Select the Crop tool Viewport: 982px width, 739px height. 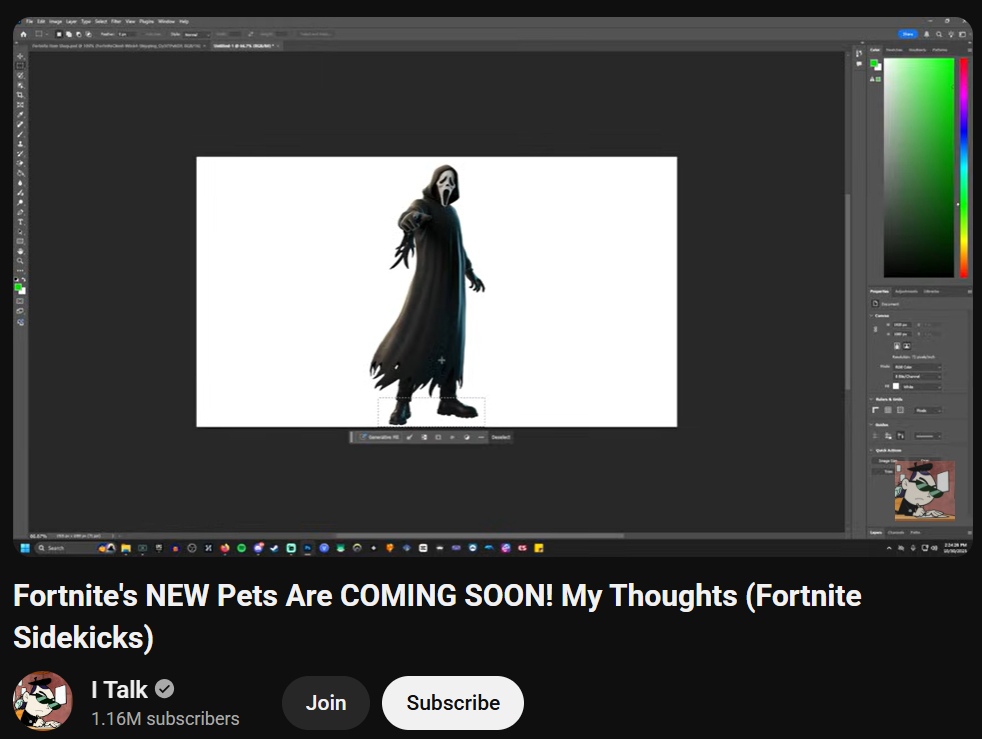[x=20, y=95]
